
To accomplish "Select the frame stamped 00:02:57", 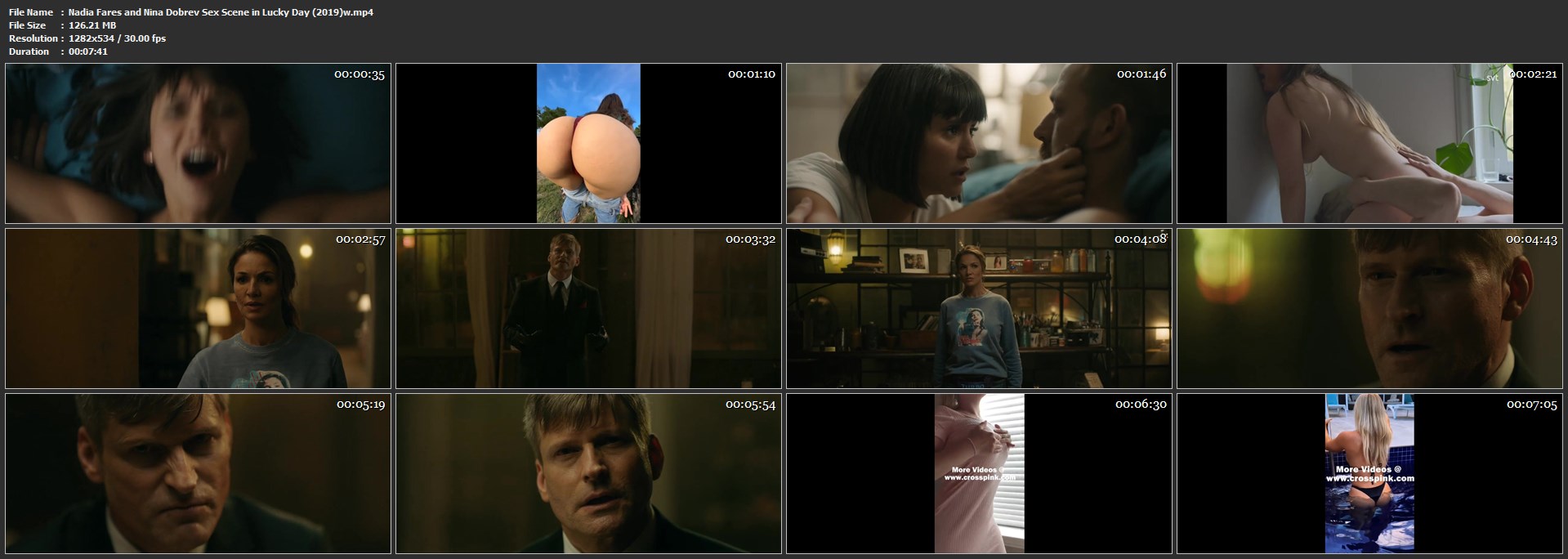I will point(199,308).
